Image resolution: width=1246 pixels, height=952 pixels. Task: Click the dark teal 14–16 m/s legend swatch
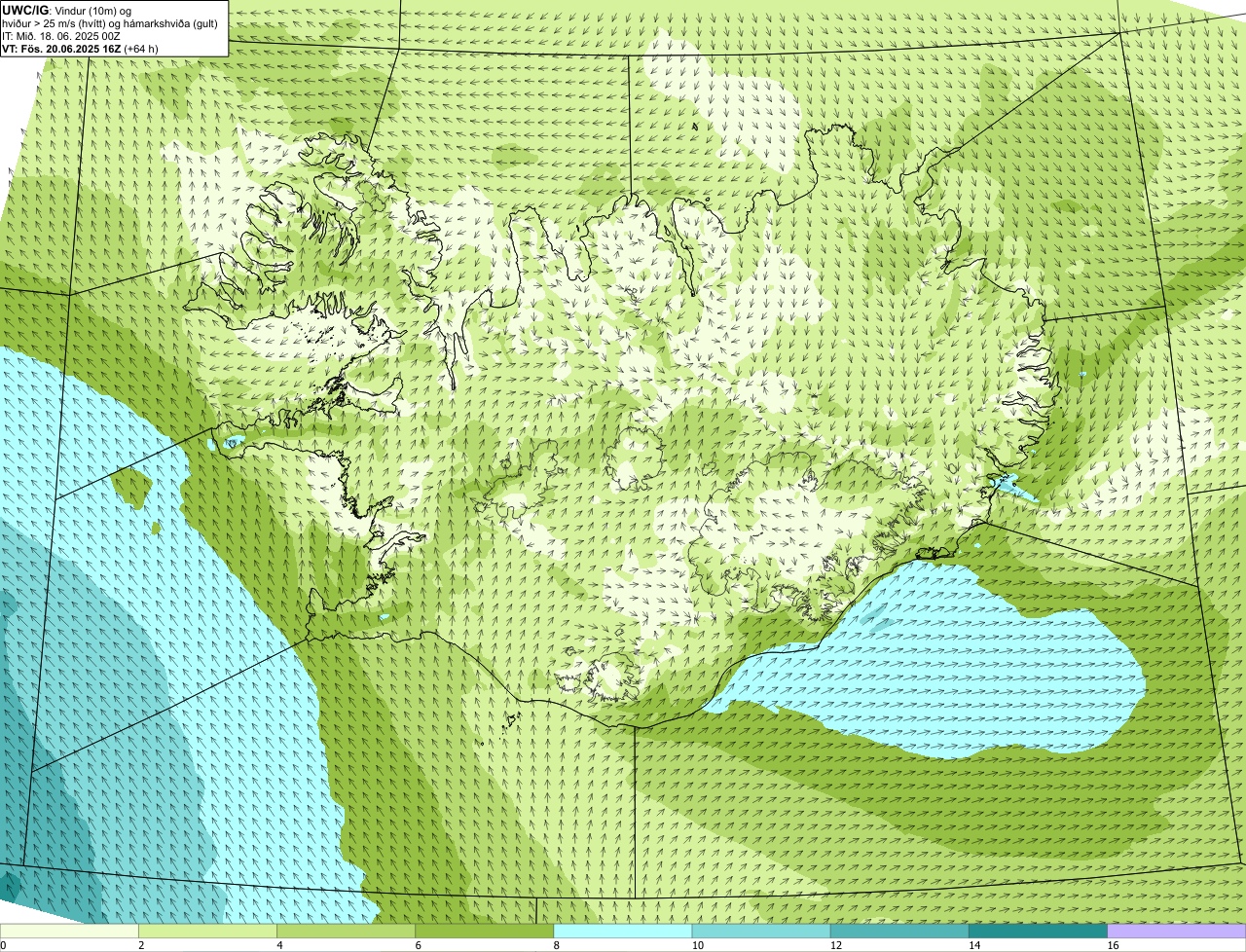pyautogui.click(x=1039, y=932)
